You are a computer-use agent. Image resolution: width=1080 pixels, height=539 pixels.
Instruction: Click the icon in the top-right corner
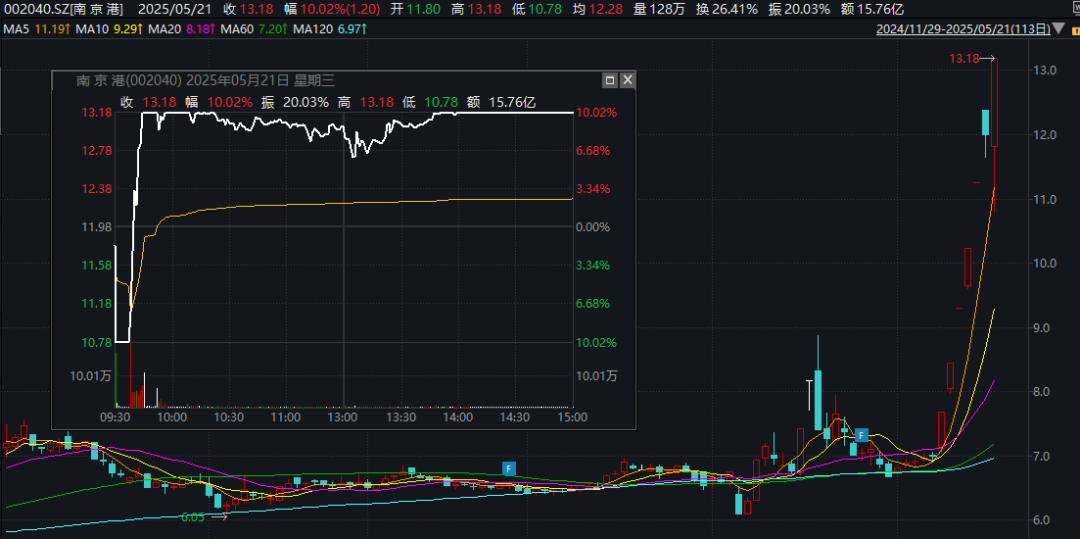point(1070,8)
